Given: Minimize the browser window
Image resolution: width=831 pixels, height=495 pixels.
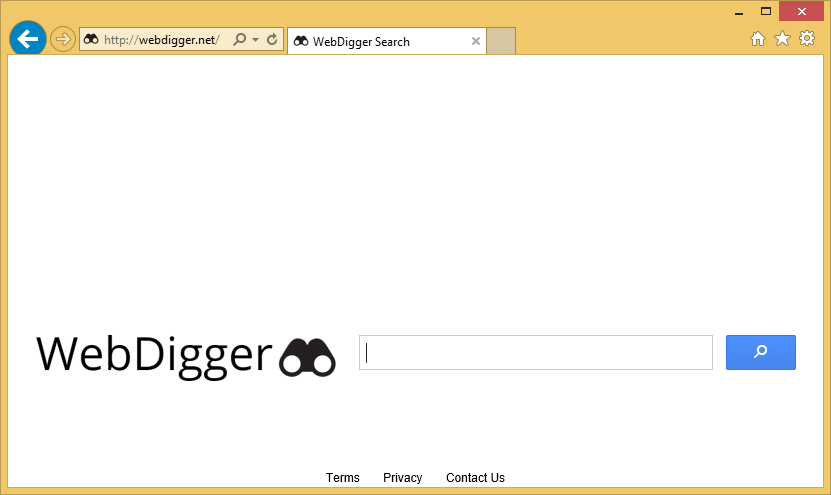Looking at the screenshot, I should [x=739, y=12].
